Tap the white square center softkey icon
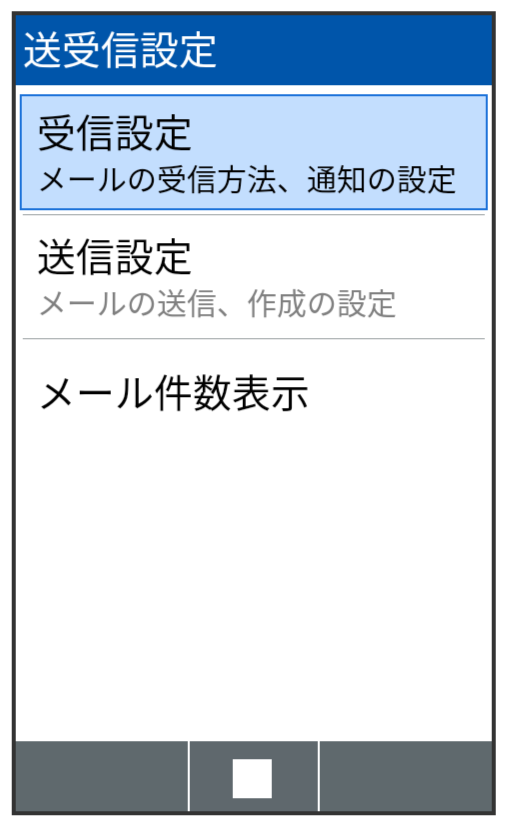Image resolution: width=507 pixels, height=826 pixels. [252, 778]
